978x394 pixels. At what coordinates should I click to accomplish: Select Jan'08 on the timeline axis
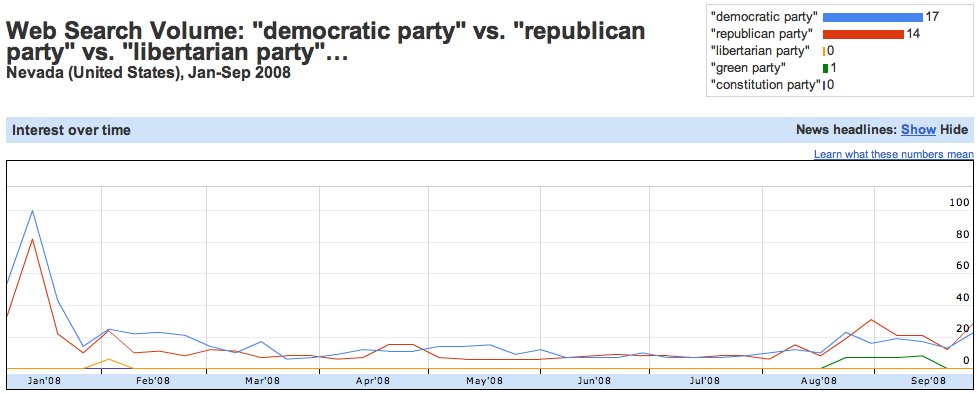(x=44, y=380)
